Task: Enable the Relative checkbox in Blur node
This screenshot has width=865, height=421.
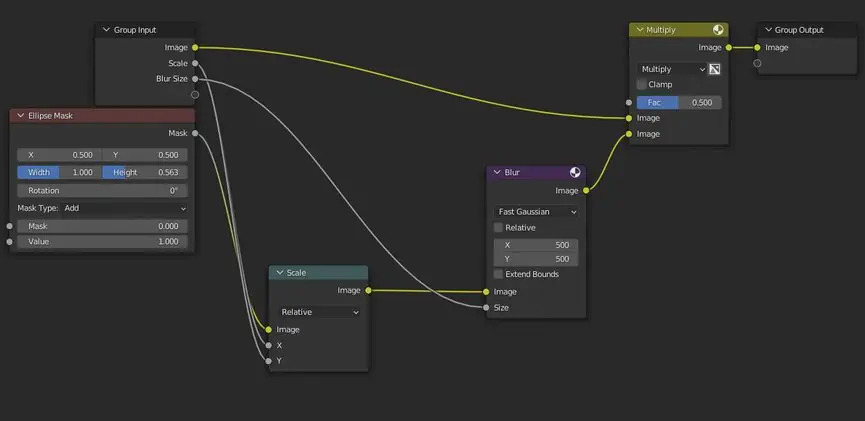Action: (x=499, y=228)
